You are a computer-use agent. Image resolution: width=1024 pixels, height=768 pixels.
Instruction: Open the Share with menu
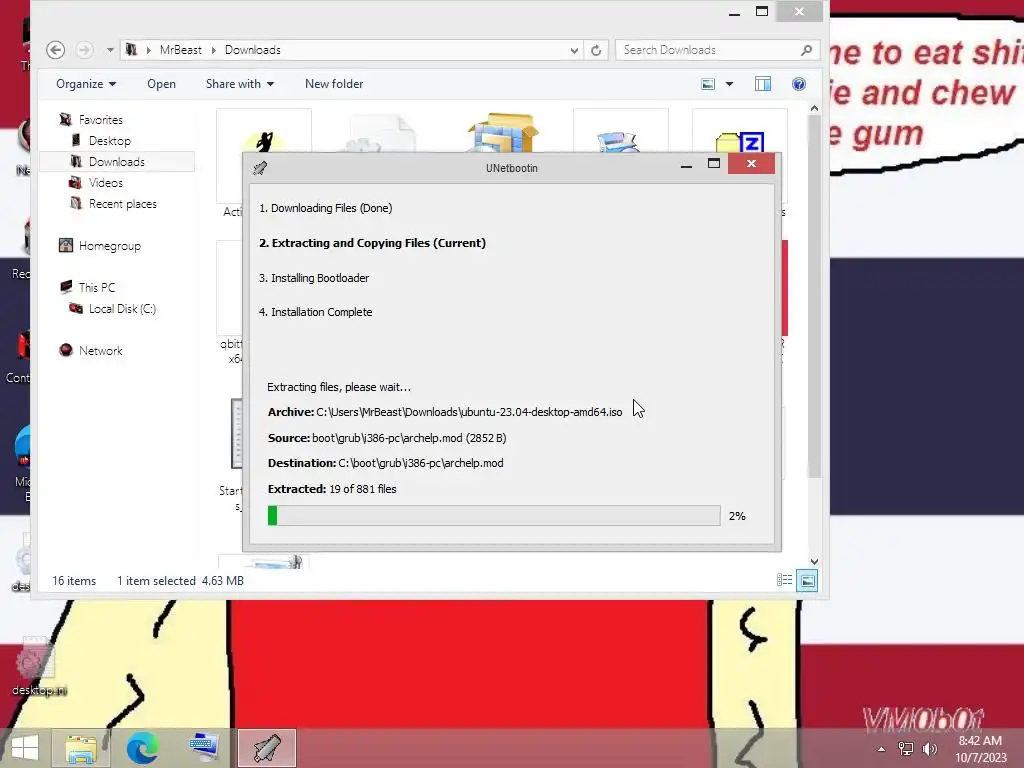point(240,84)
